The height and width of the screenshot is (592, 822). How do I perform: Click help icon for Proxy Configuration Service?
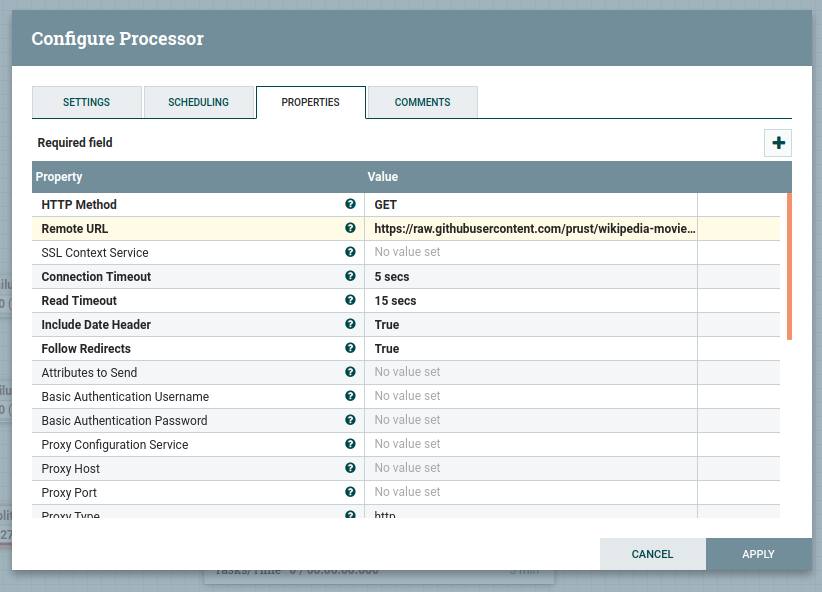tap(350, 444)
